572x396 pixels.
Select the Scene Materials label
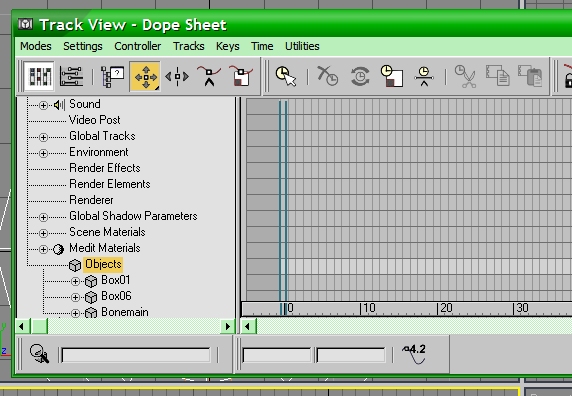pyautogui.click(x=107, y=232)
